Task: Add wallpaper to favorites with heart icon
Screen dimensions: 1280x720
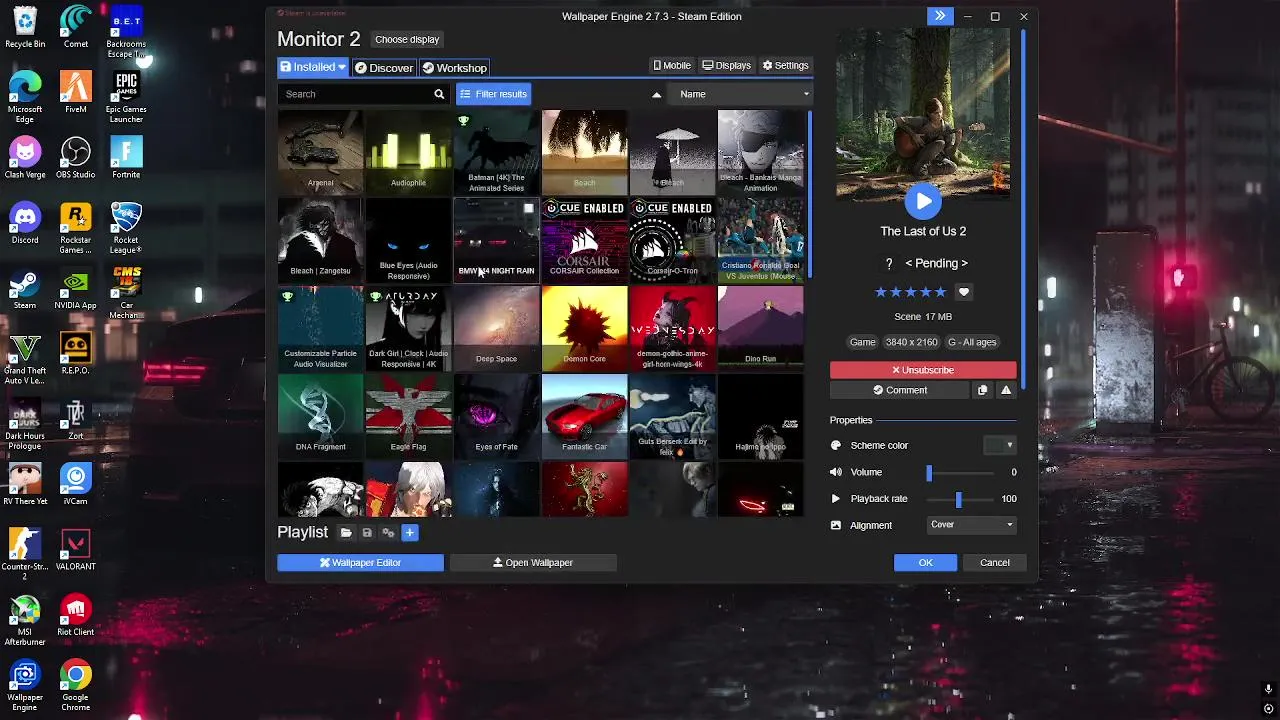Action: tap(964, 292)
